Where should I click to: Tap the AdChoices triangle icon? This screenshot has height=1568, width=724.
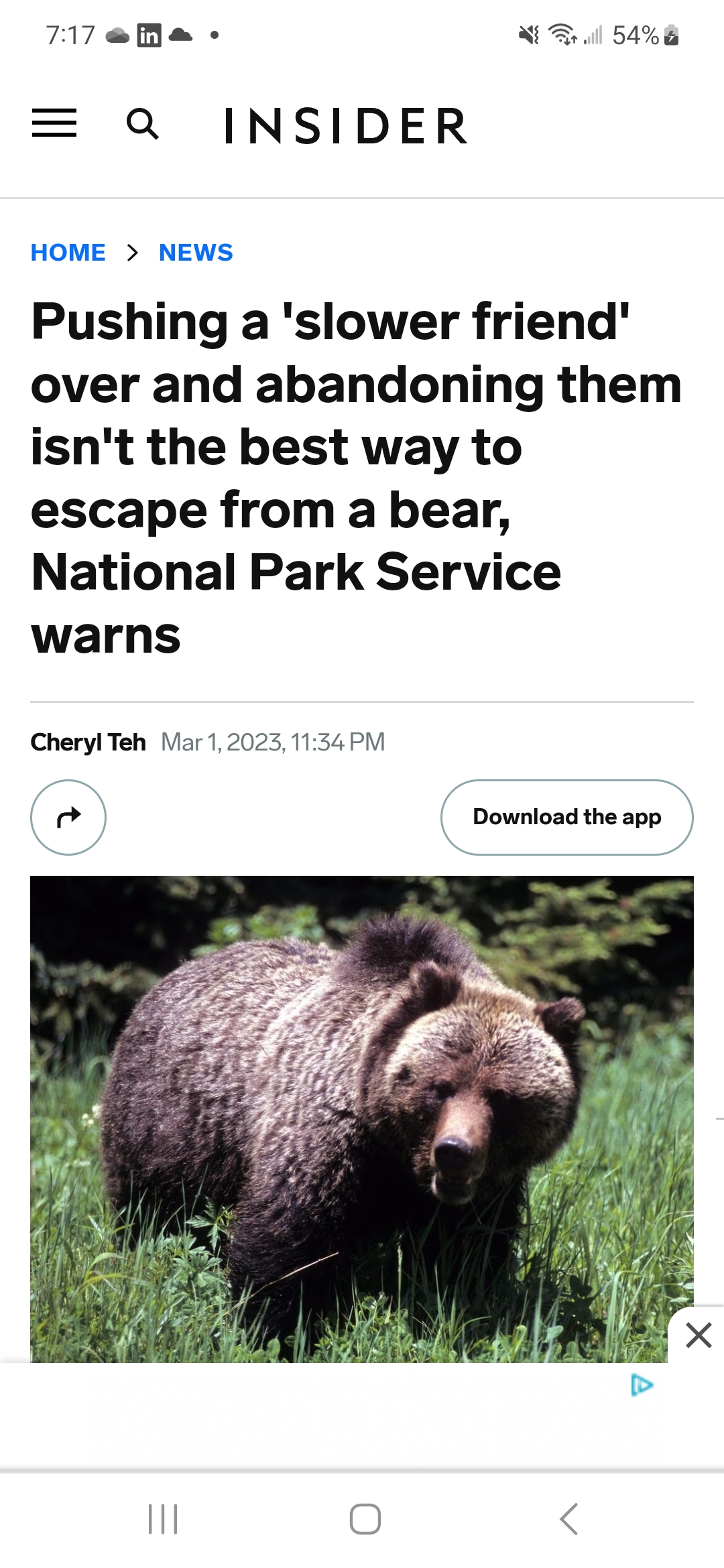coord(642,1384)
